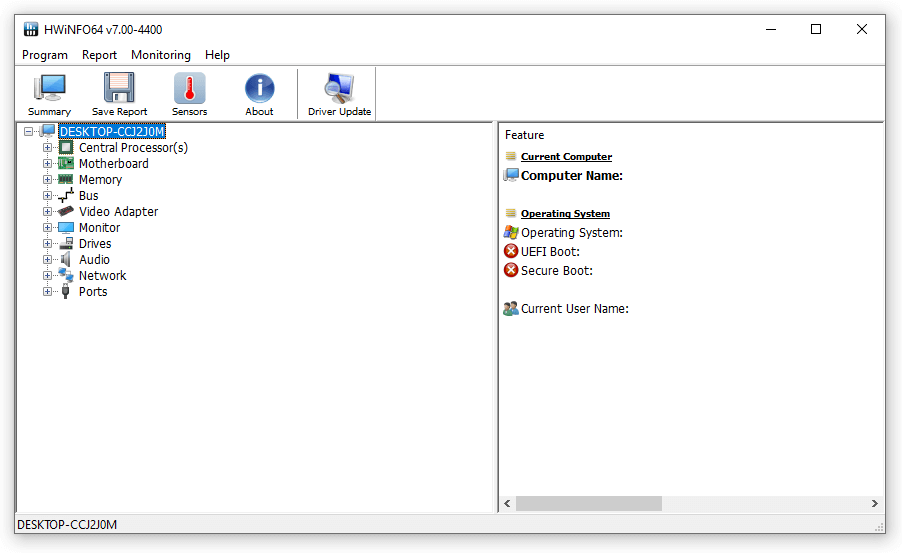This screenshot has height=559, width=902.
Task: Click the computer icon beside Computer Name
Action: pos(511,175)
